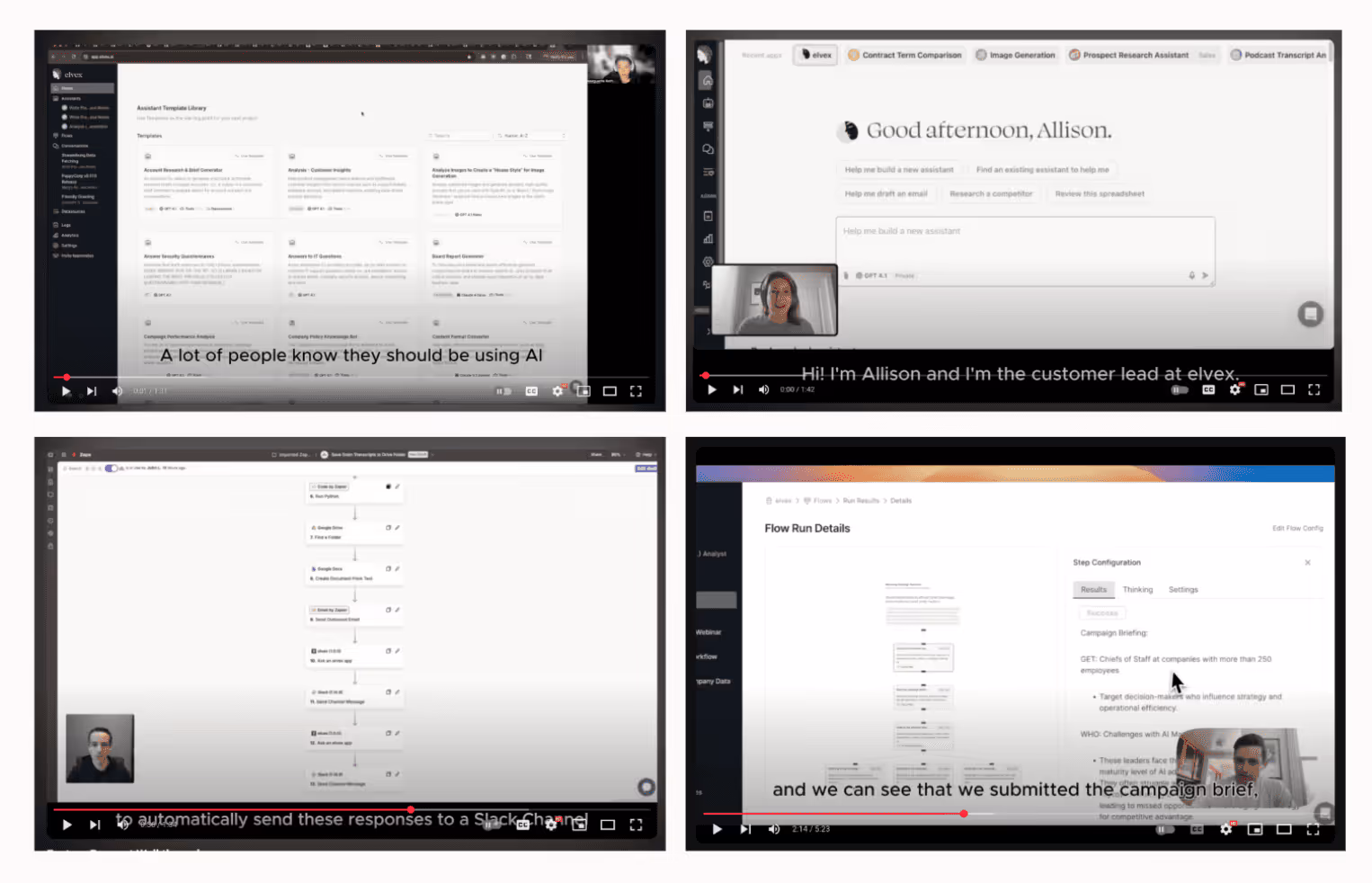Open settings gear on the Allison video
1372x883 pixels.
coord(1235,389)
